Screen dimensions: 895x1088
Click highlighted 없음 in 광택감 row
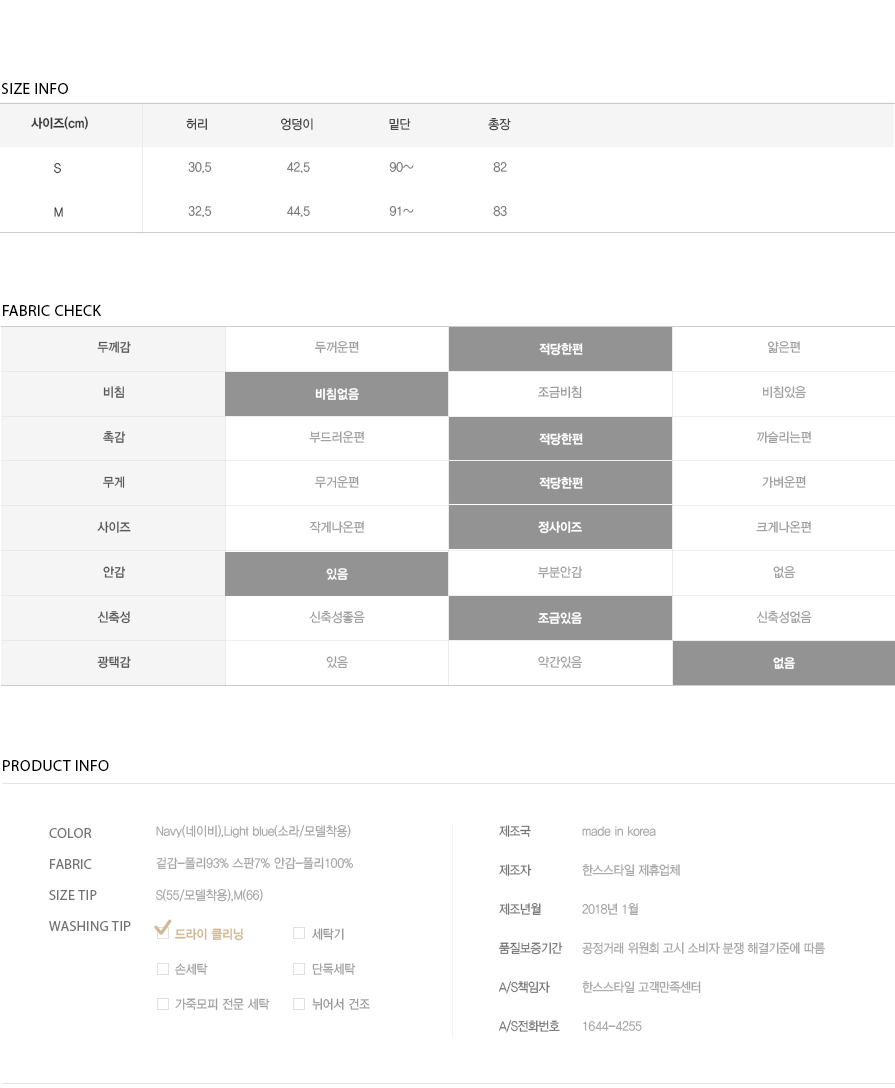click(x=784, y=663)
